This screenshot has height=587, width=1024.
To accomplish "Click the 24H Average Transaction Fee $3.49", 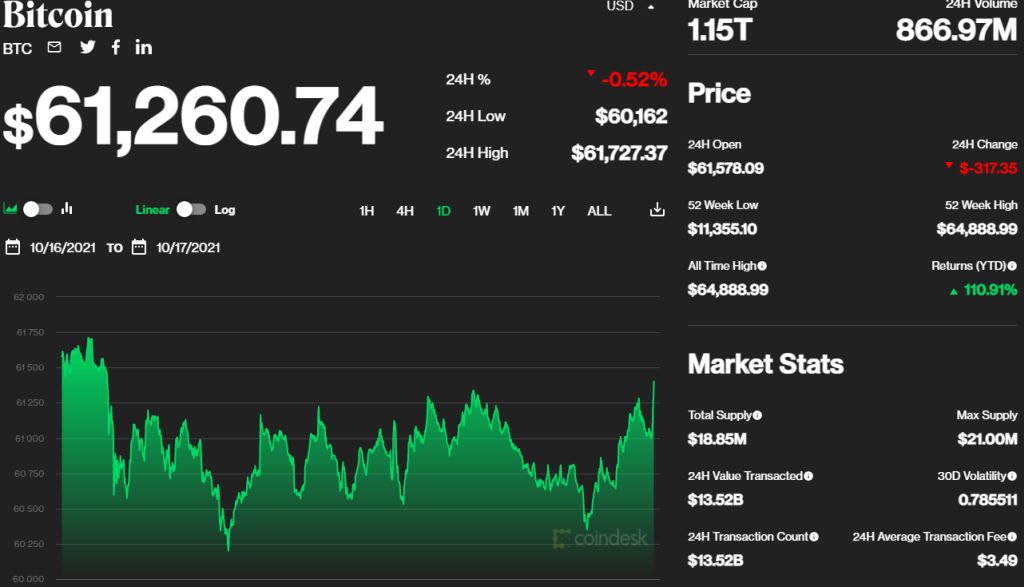I will [x=997, y=561].
